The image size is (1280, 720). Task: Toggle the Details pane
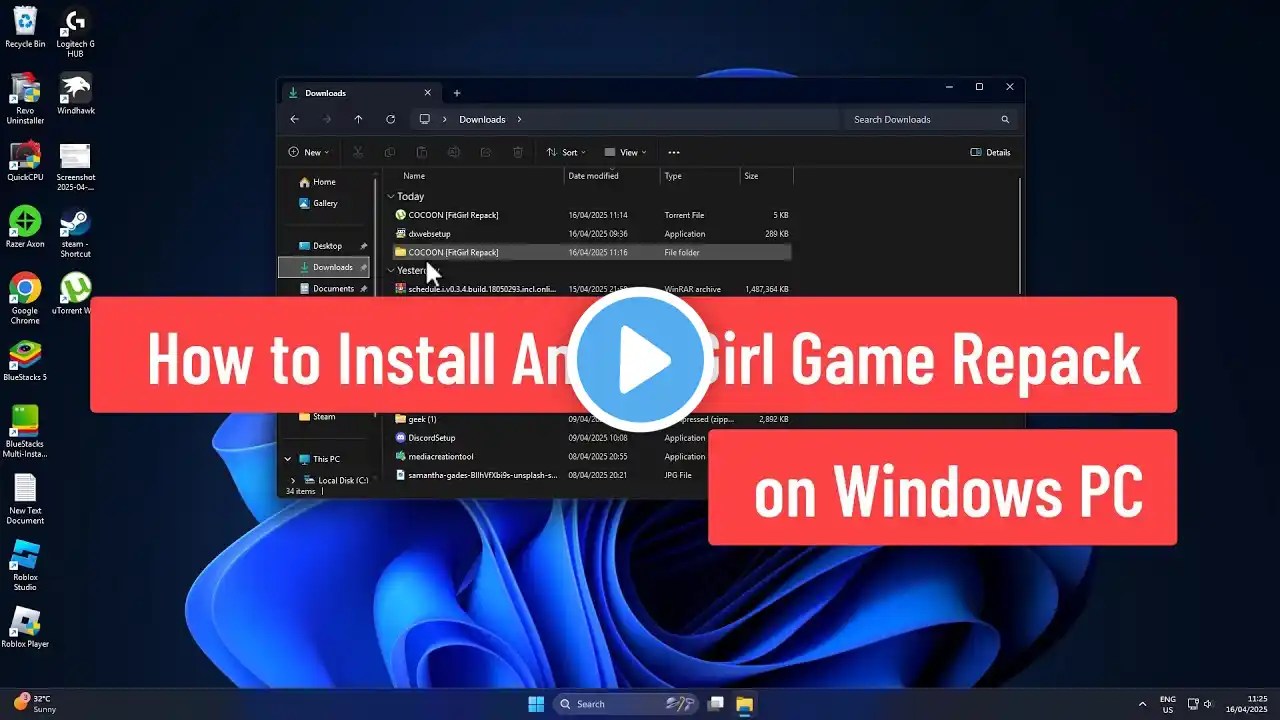coord(991,152)
